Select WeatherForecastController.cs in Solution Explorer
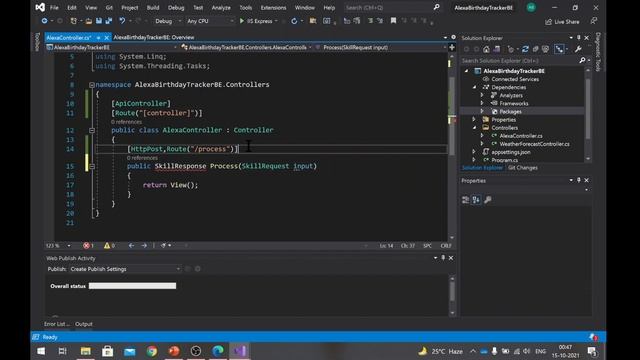Viewport: 640px width, 360px height. (x=534, y=144)
